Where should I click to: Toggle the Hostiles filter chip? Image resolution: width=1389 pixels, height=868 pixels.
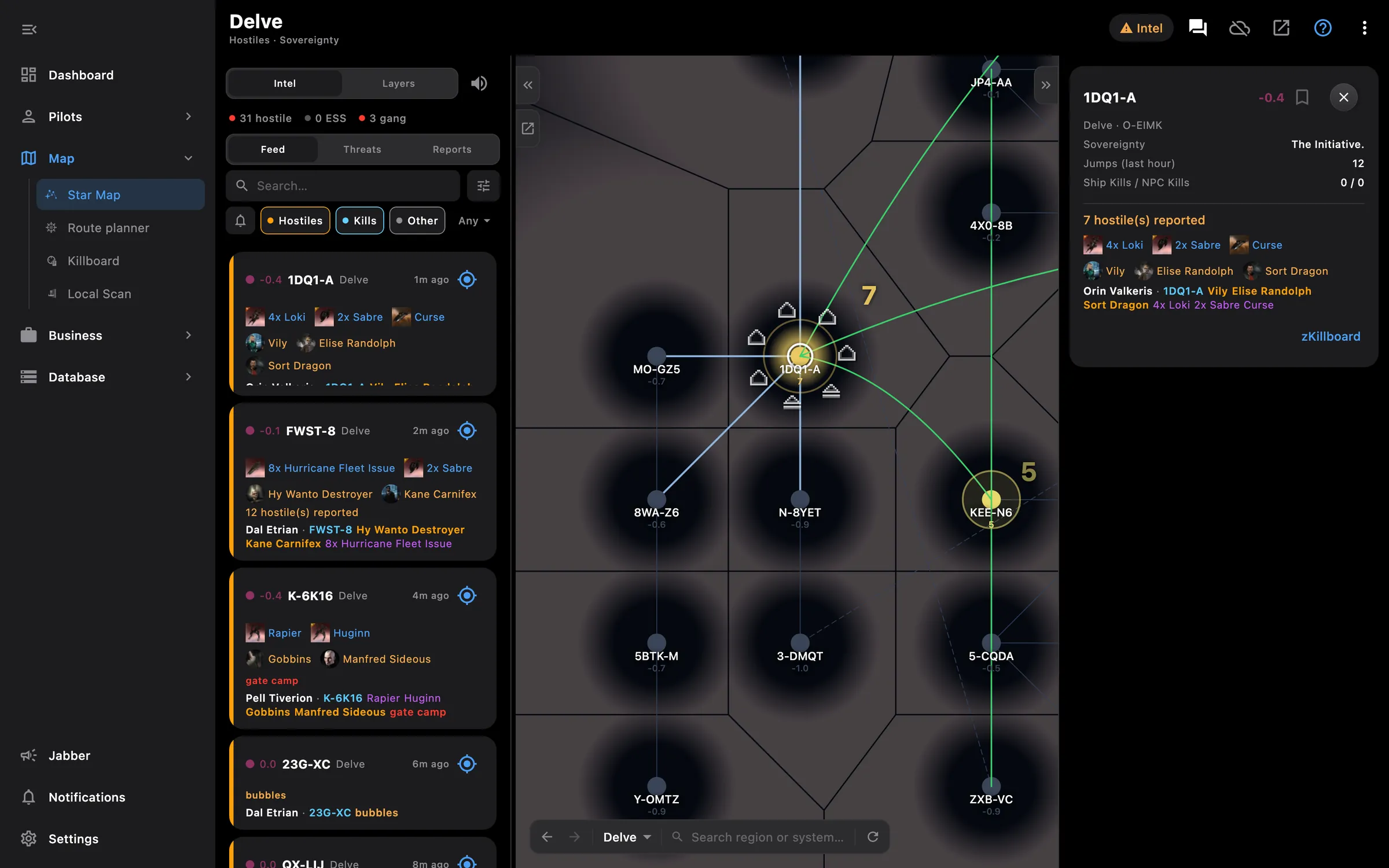point(295,220)
